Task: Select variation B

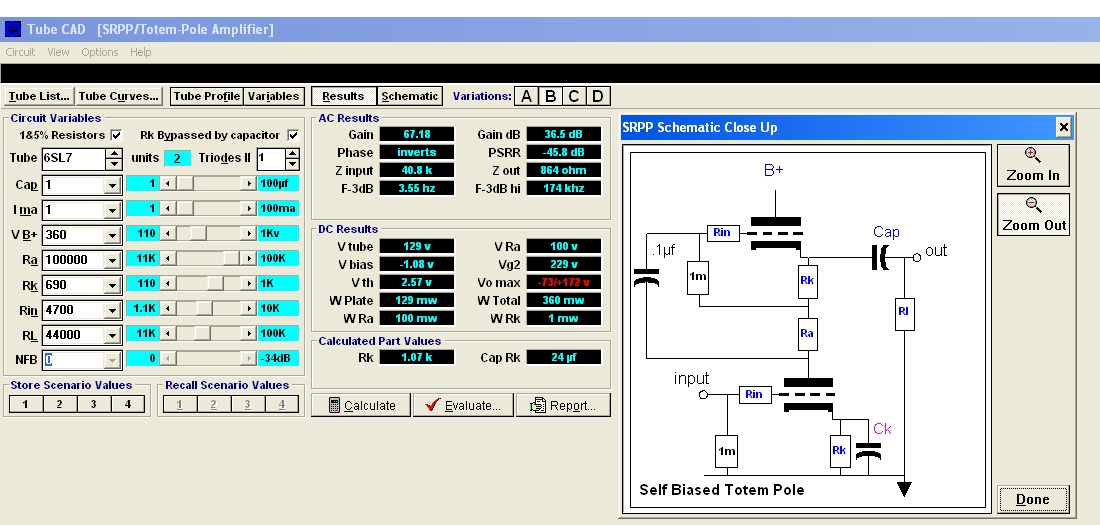Action: 550,96
